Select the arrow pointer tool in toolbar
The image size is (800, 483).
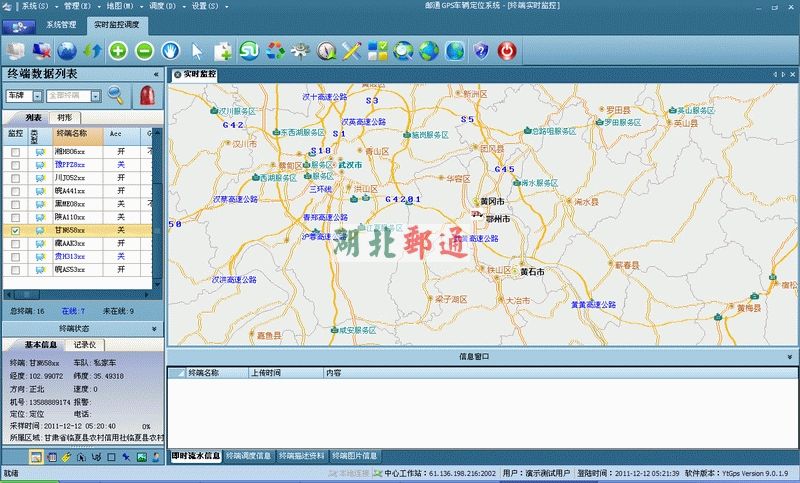pos(197,50)
